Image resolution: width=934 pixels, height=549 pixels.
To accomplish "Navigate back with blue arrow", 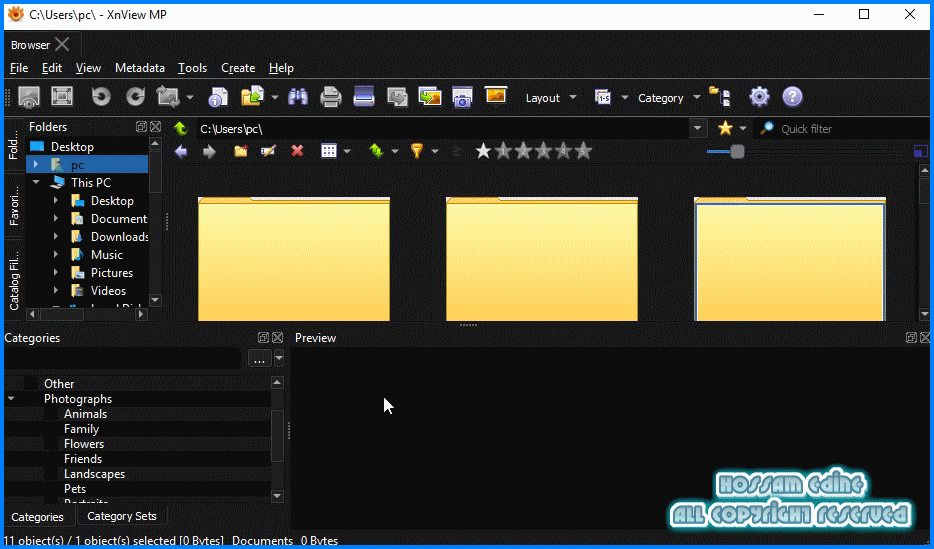I will point(181,151).
